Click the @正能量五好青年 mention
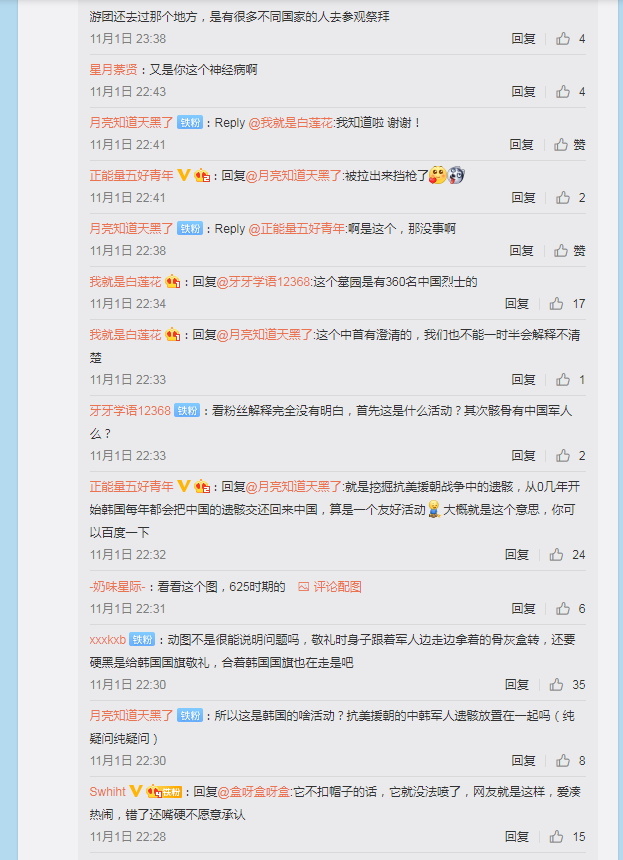Screen dimensions: 623x860 pyautogui.click(x=297, y=229)
